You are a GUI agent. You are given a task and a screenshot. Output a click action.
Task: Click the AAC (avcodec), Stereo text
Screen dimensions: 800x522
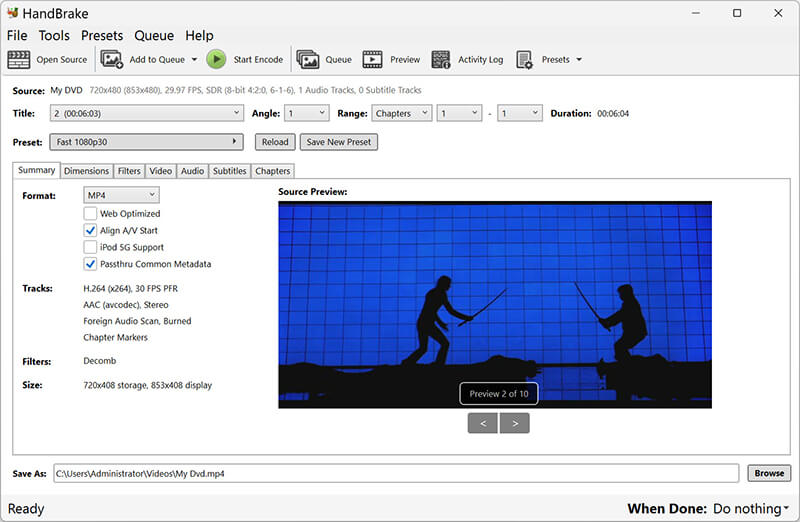click(x=126, y=305)
